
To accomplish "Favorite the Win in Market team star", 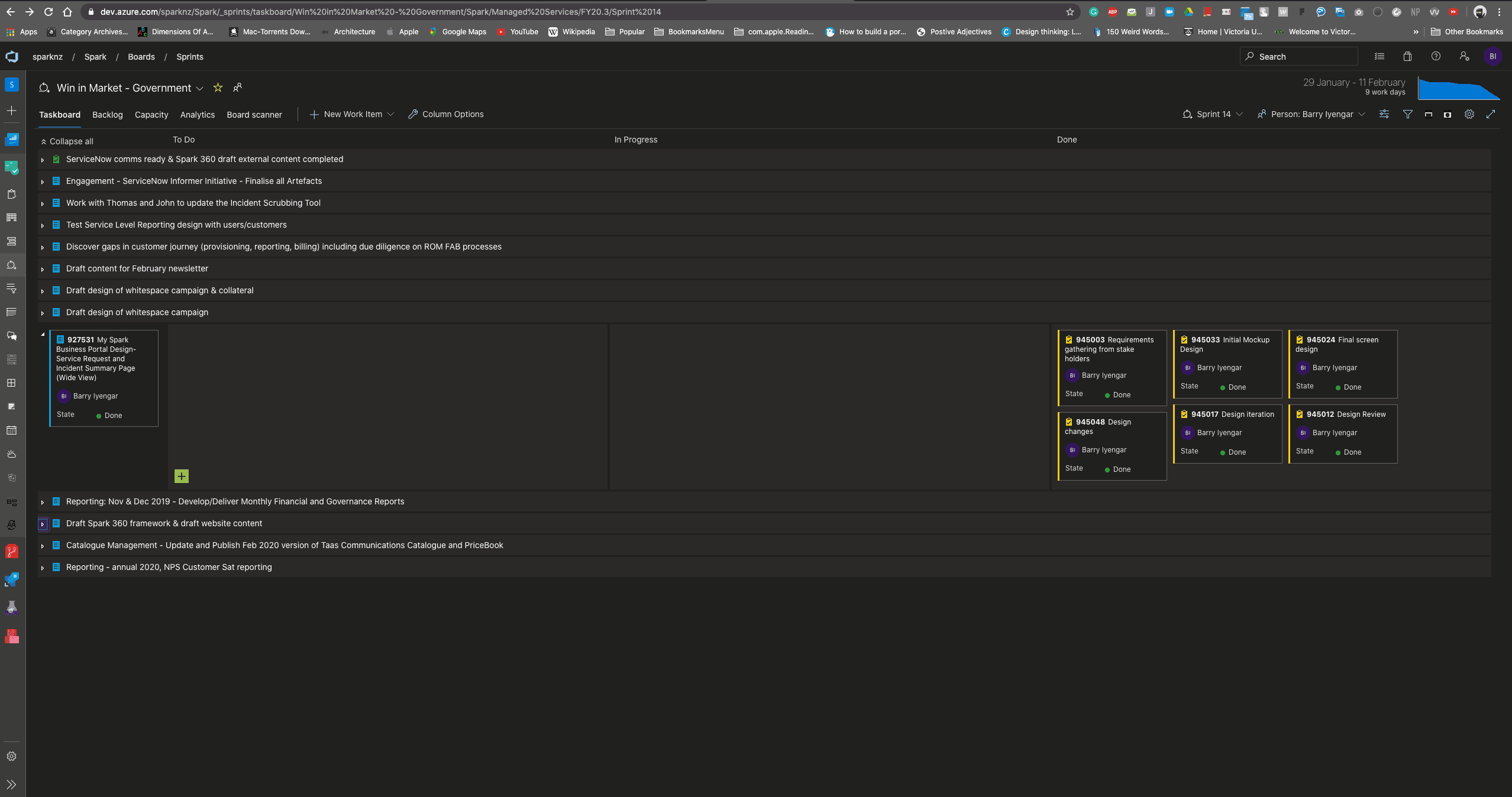I will [x=218, y=88].
